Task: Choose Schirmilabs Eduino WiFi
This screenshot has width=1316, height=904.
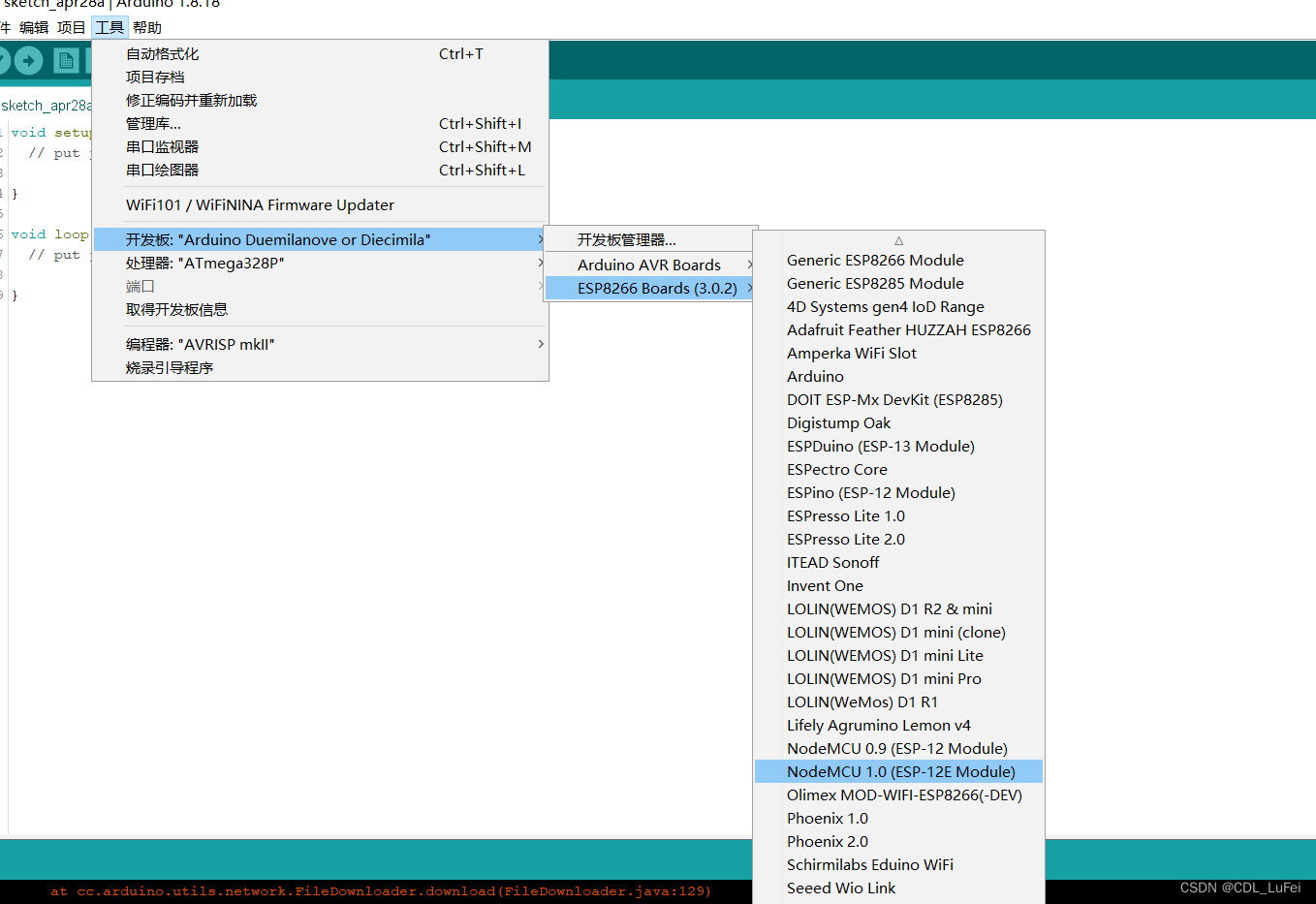Action: (899, 865)
